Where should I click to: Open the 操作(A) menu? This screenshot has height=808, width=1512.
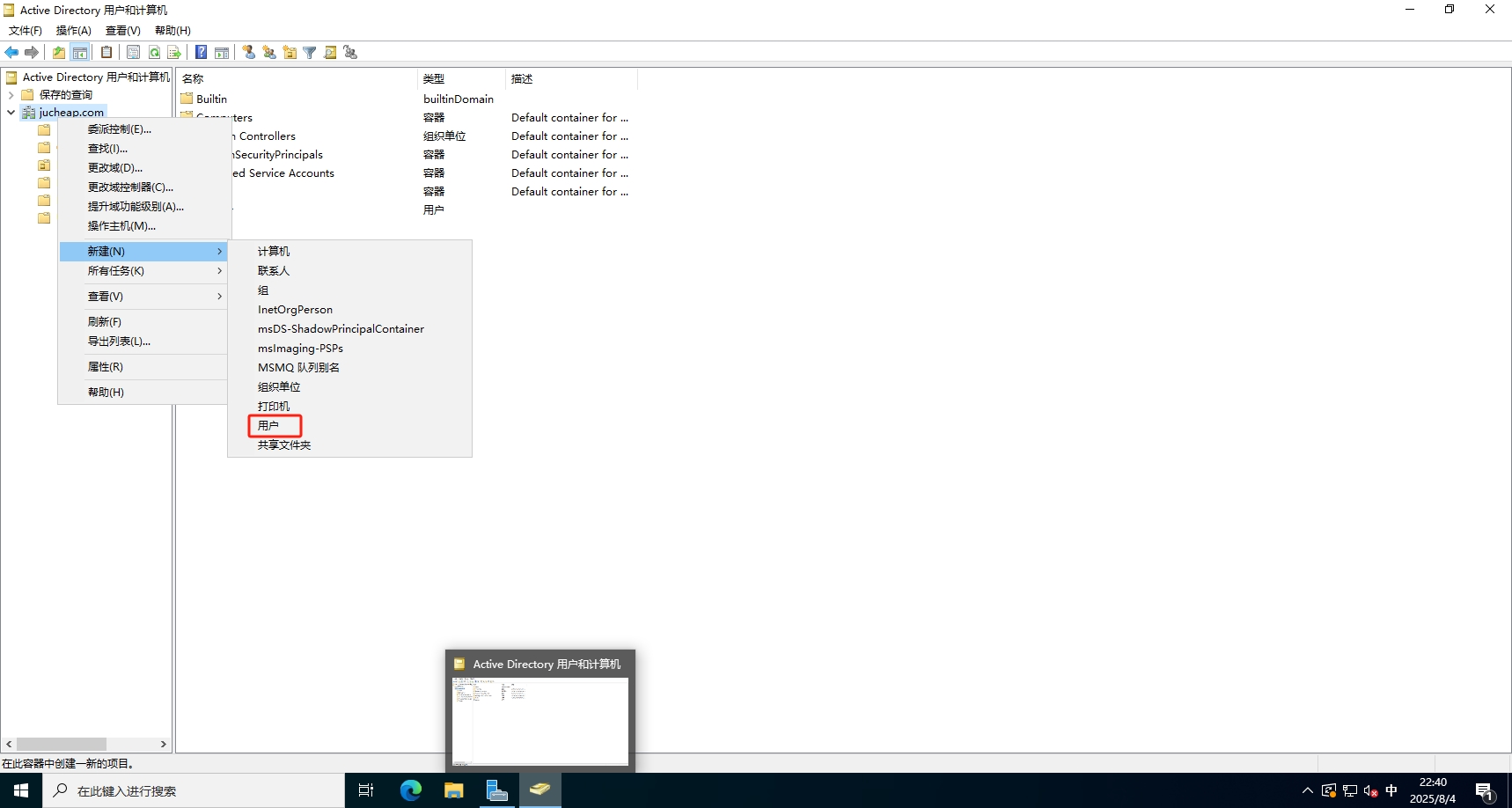[74, 31]
